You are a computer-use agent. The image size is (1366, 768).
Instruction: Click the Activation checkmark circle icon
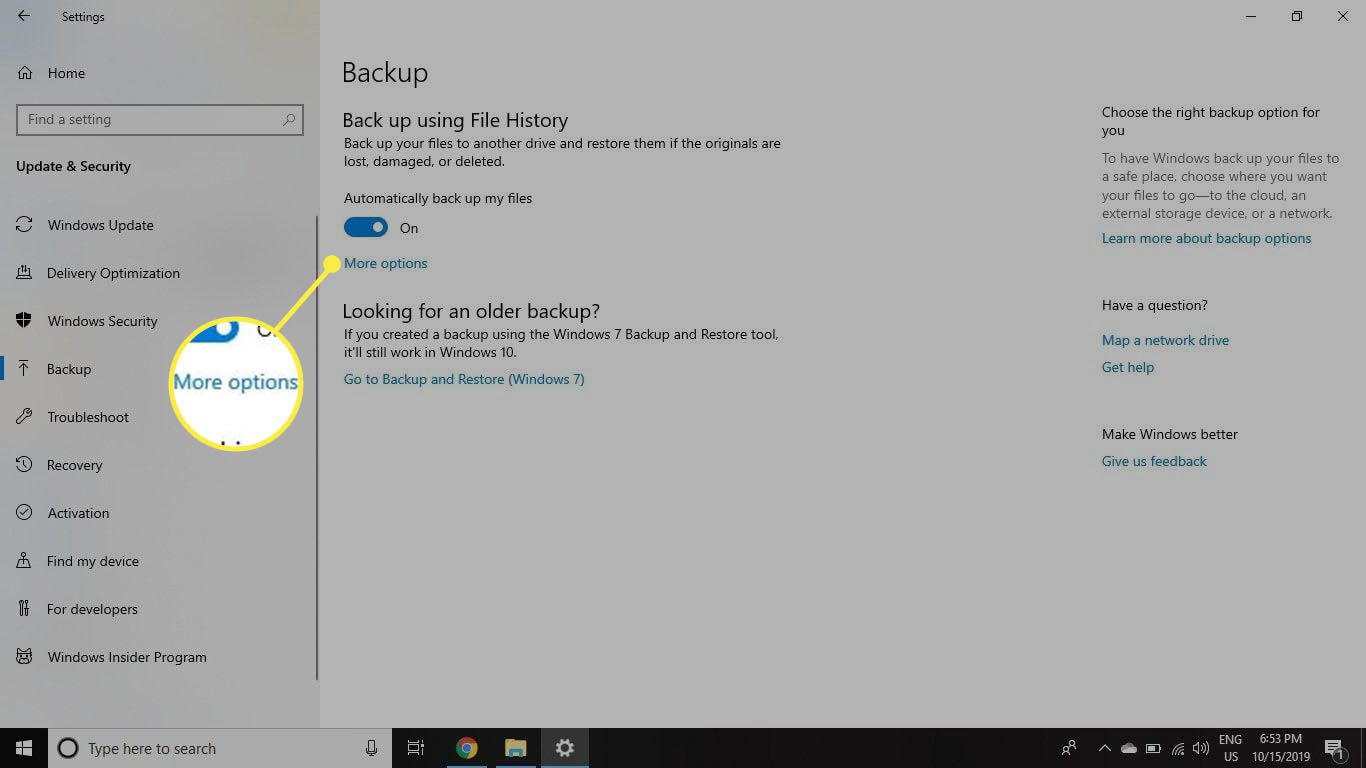[x=25, y=513]
